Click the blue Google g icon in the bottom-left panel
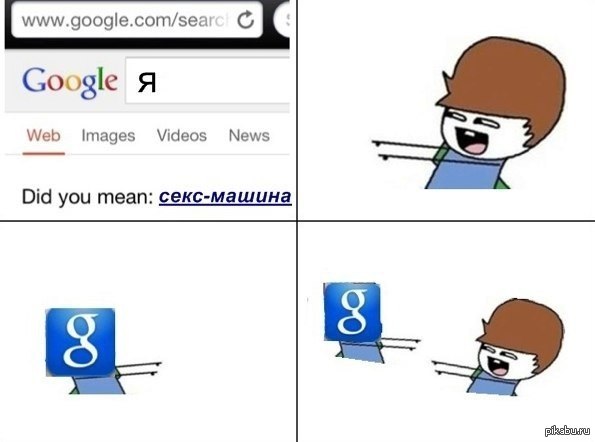Image resolution: width=595 pixels, height=442 pixels. (80, 342)
